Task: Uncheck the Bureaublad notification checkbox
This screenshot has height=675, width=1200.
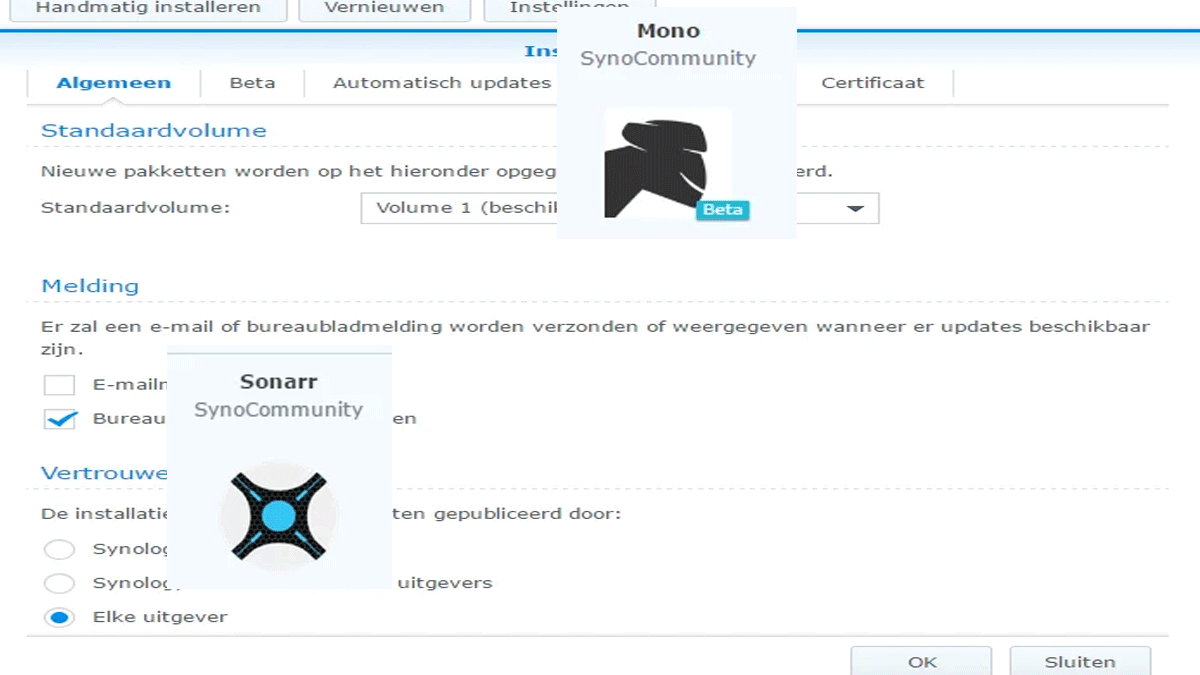Action: [x=60, y=419]
